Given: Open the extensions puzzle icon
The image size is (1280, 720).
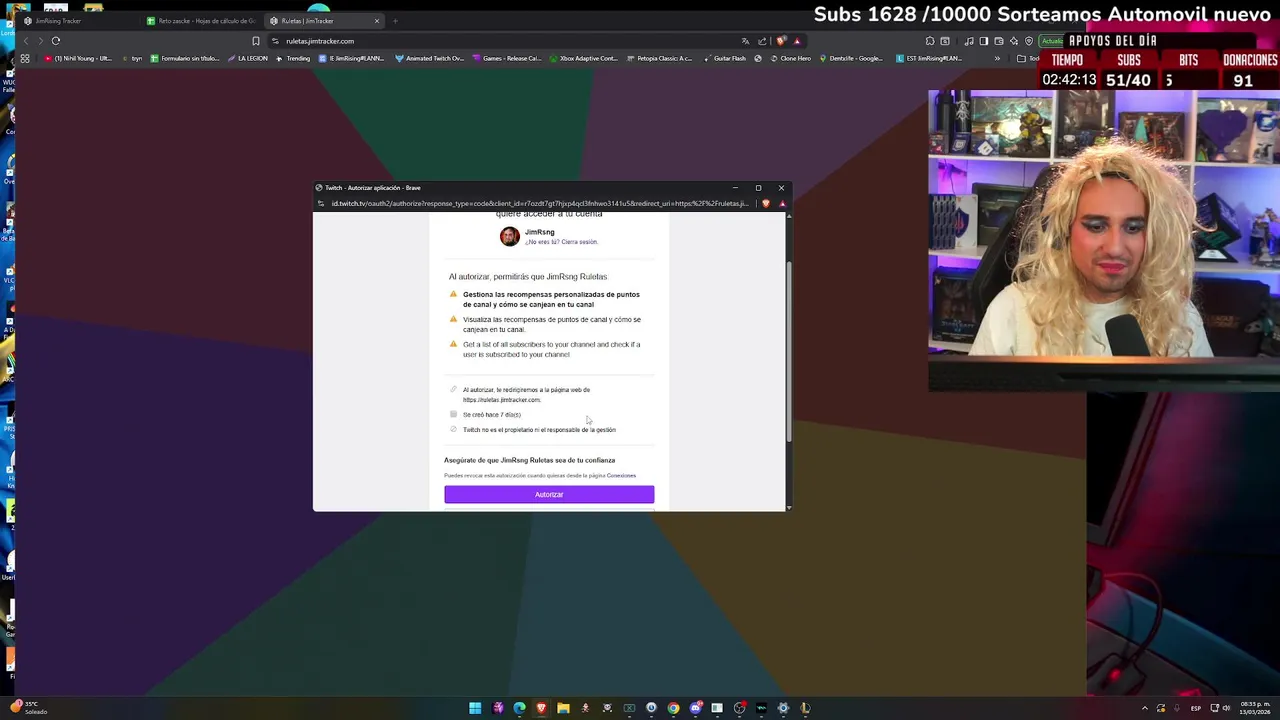Looking at the screenshot, I should [x=930, y=41].
